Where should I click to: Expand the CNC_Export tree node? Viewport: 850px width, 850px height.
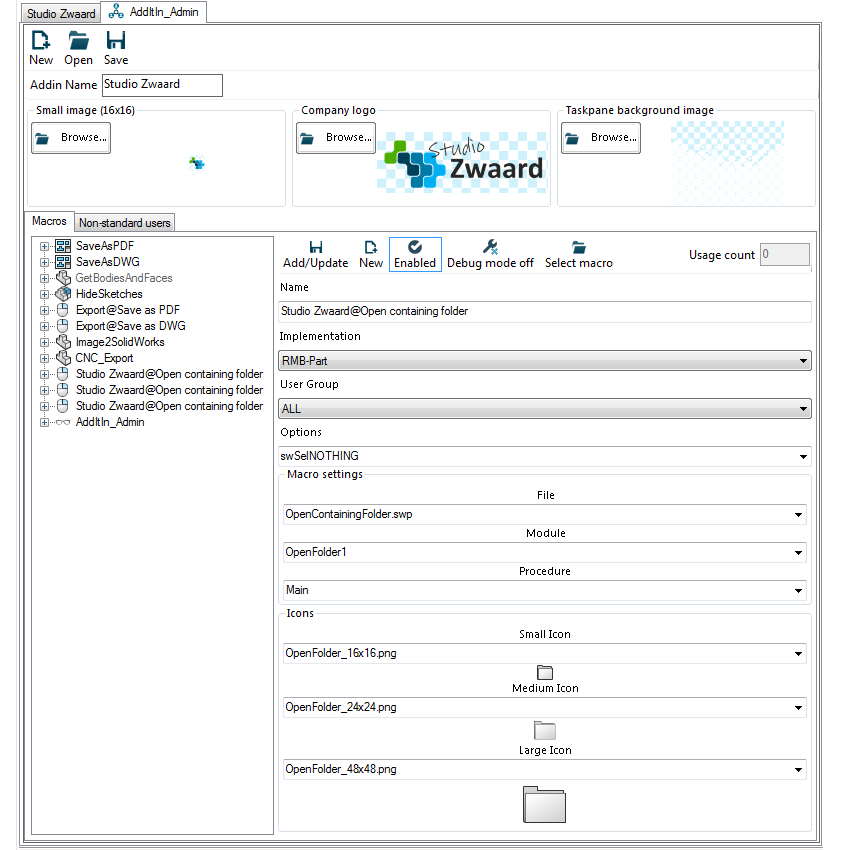44,358
